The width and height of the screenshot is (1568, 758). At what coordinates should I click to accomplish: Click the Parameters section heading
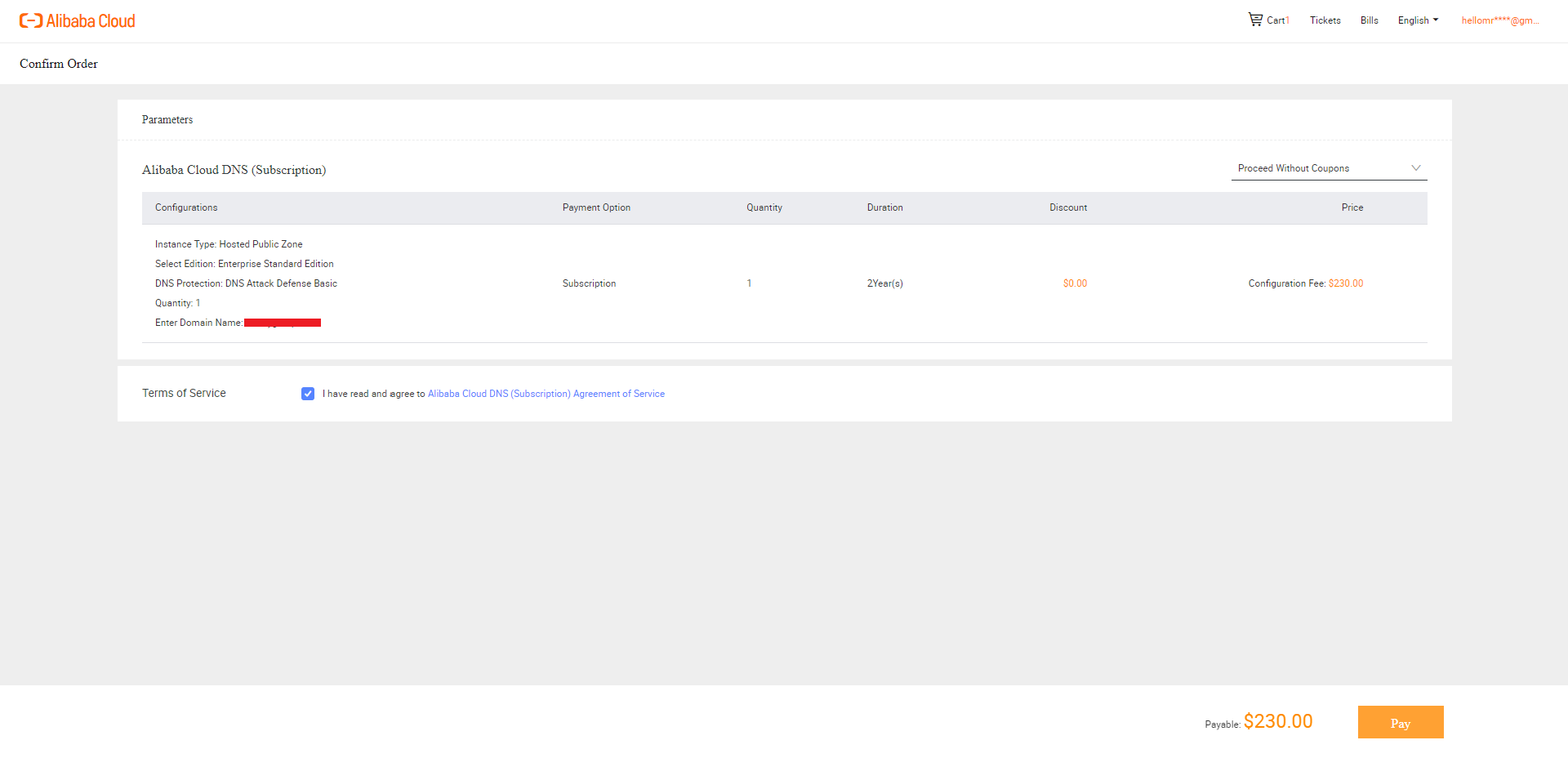coord(167,119)
